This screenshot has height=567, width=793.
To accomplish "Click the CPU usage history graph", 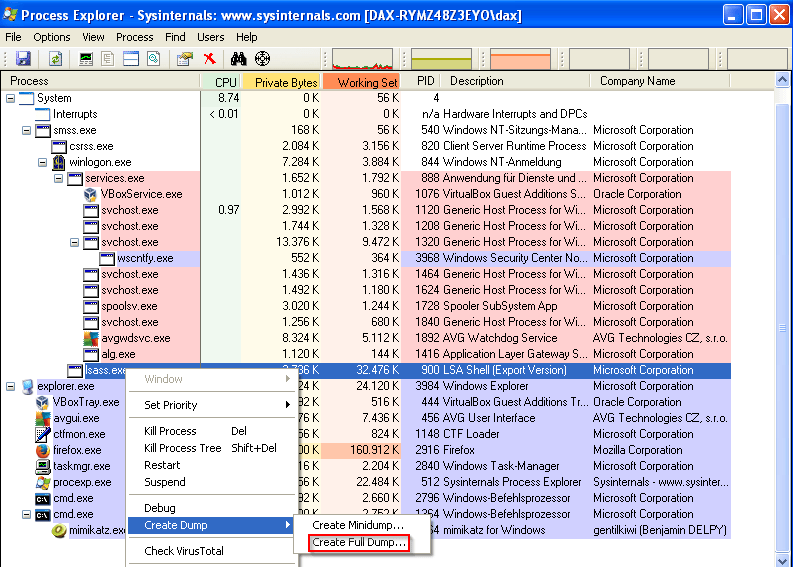I will (x=363, y=59).
